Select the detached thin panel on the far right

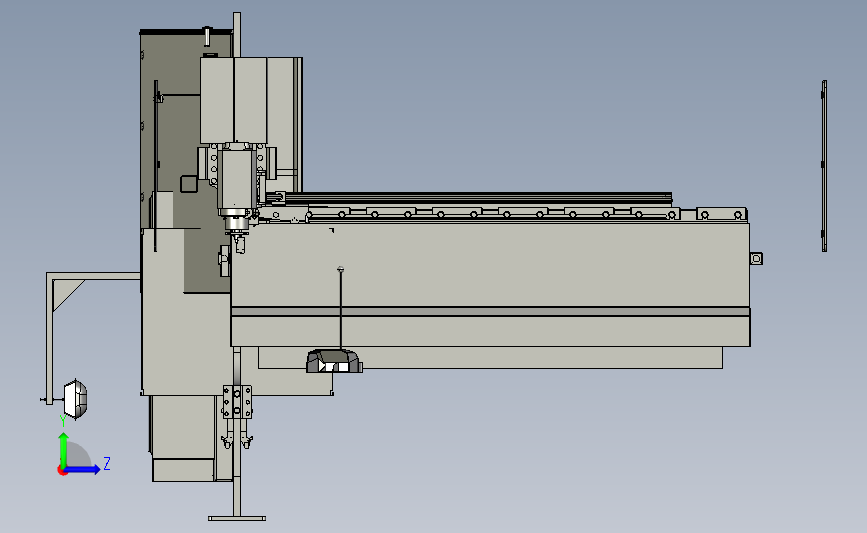coord(824,166)
